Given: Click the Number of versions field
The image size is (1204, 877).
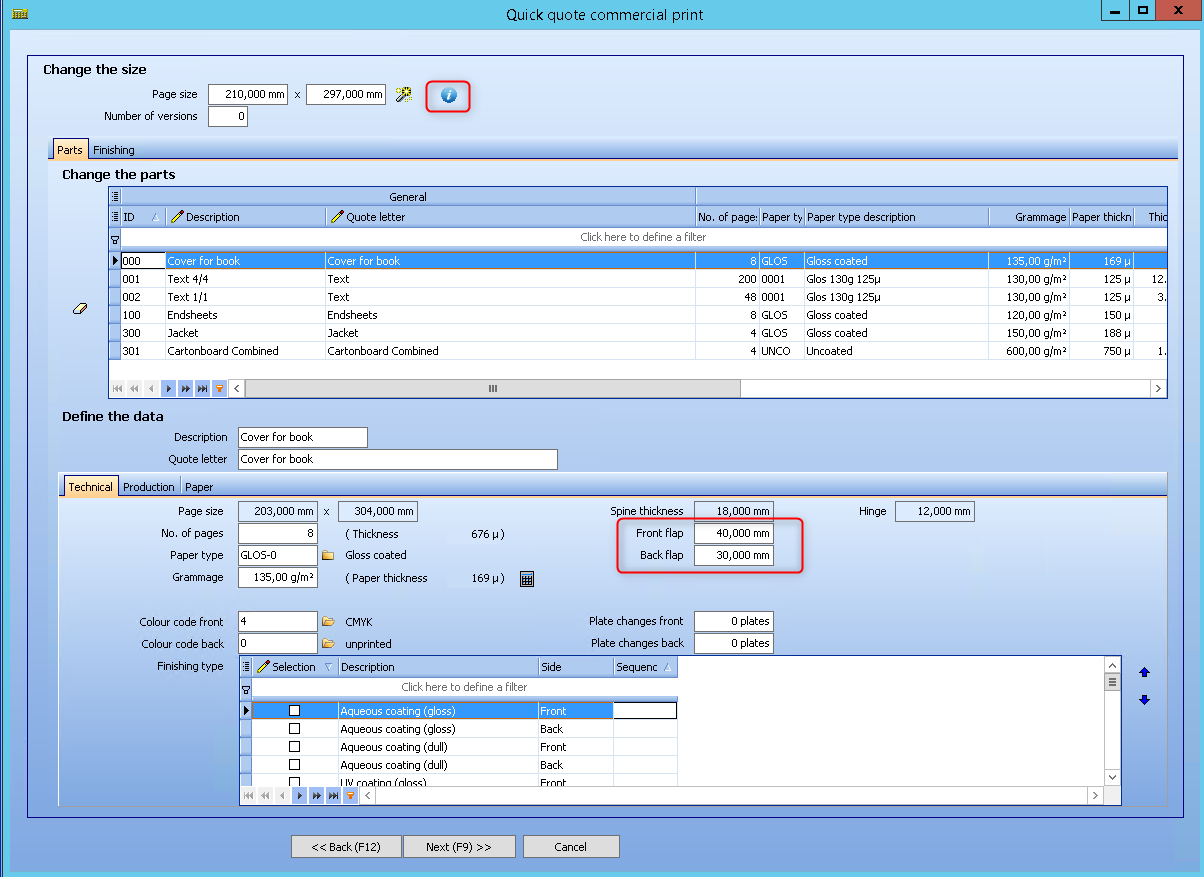Looking at the screenshot, I should click(227, 117).
